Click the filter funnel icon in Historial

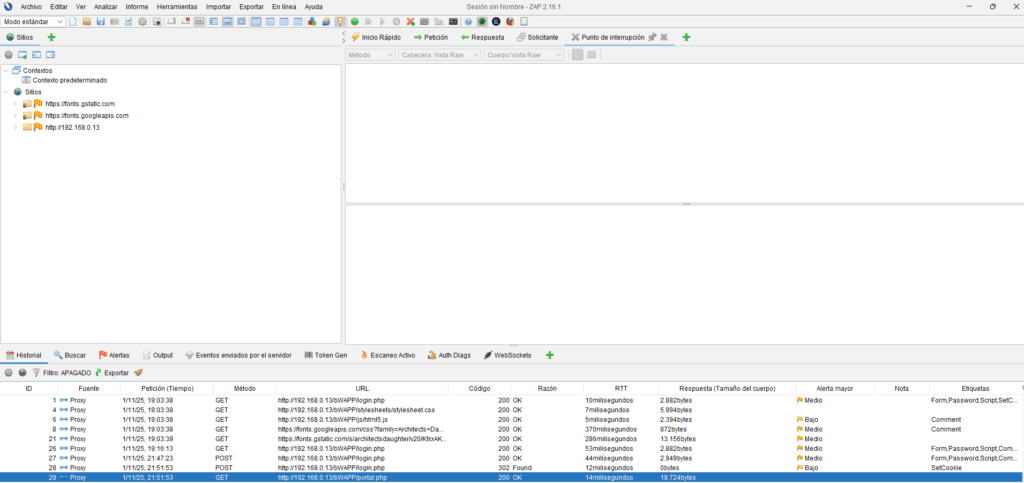(36, 372)
